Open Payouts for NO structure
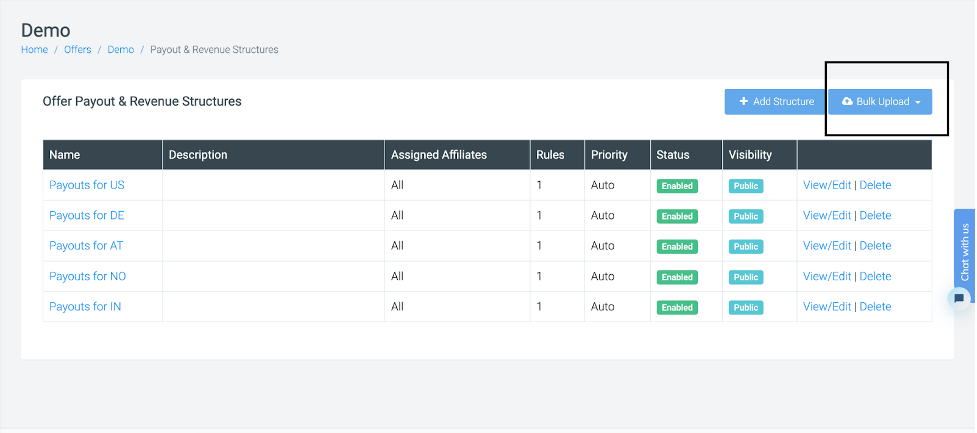This screenshot has width=977, height=433. pyautogui.click(x=87, y=276)
